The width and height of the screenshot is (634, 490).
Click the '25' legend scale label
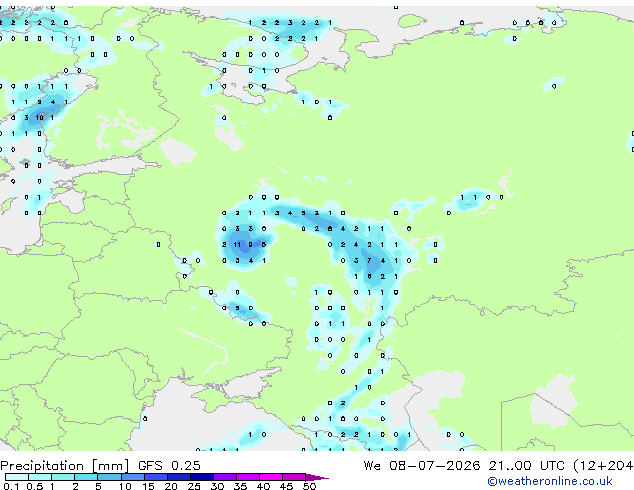point(194,486)
